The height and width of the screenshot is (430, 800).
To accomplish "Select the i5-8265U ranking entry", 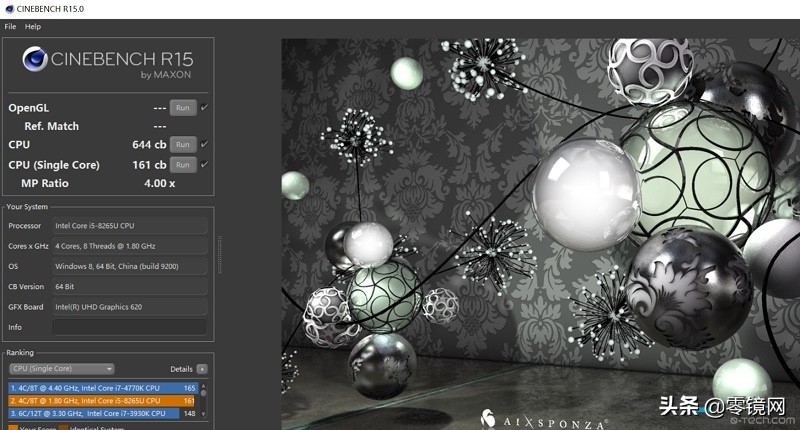I will coord(100,400).
